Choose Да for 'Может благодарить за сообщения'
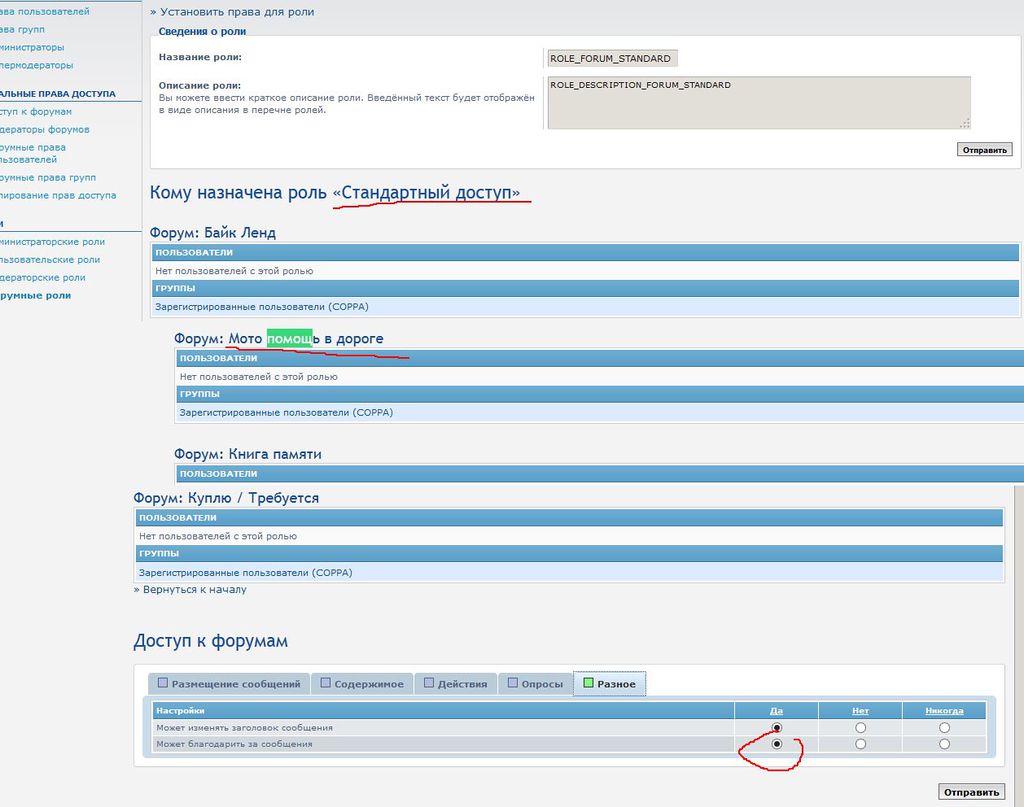 coord(777,744)
